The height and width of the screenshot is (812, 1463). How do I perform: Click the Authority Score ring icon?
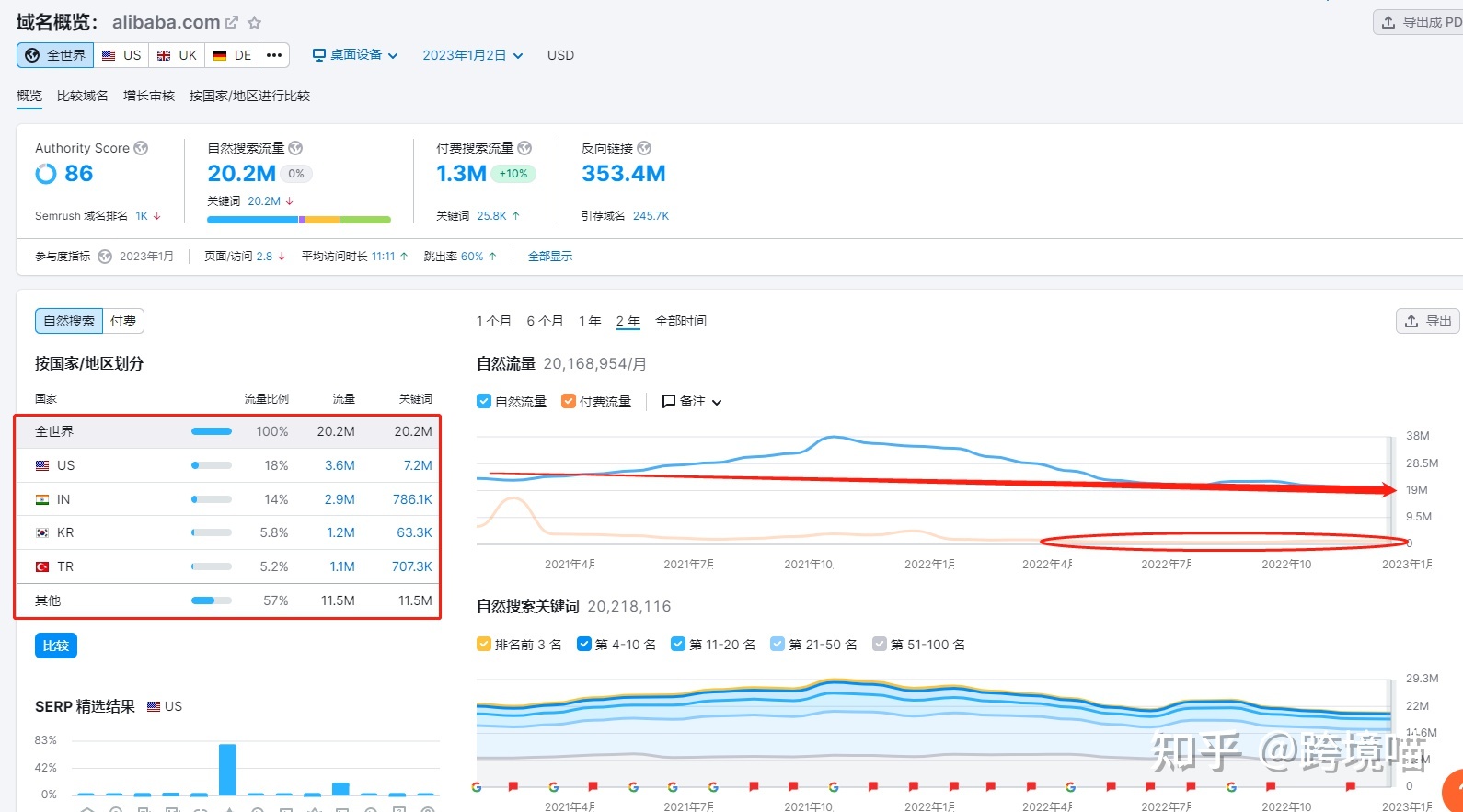tap(46, 174)
